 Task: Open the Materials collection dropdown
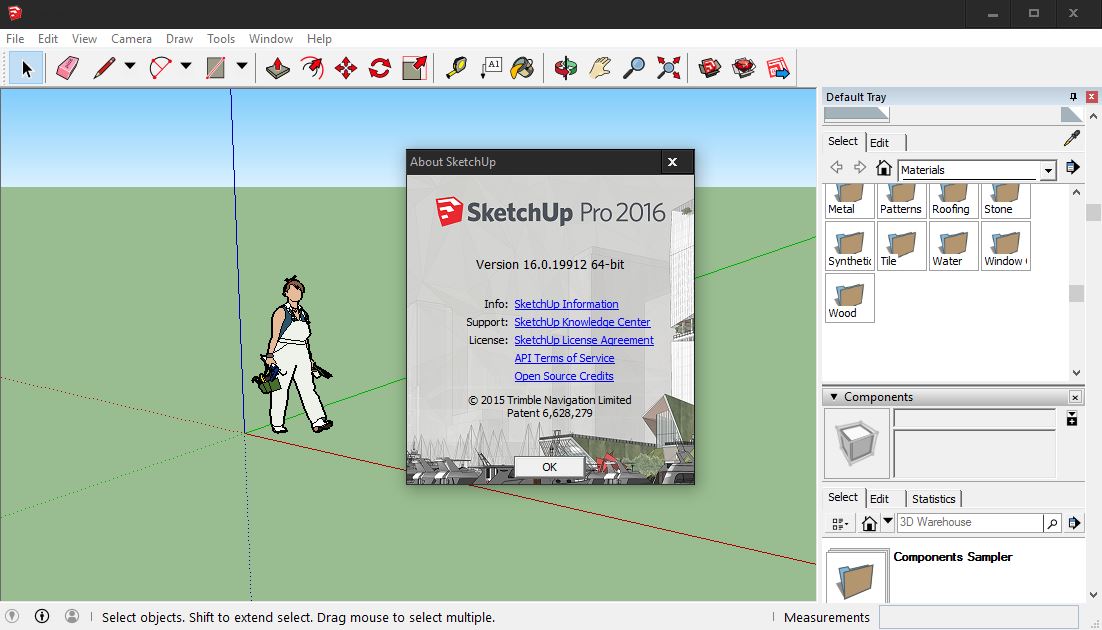coord(1048,171)
